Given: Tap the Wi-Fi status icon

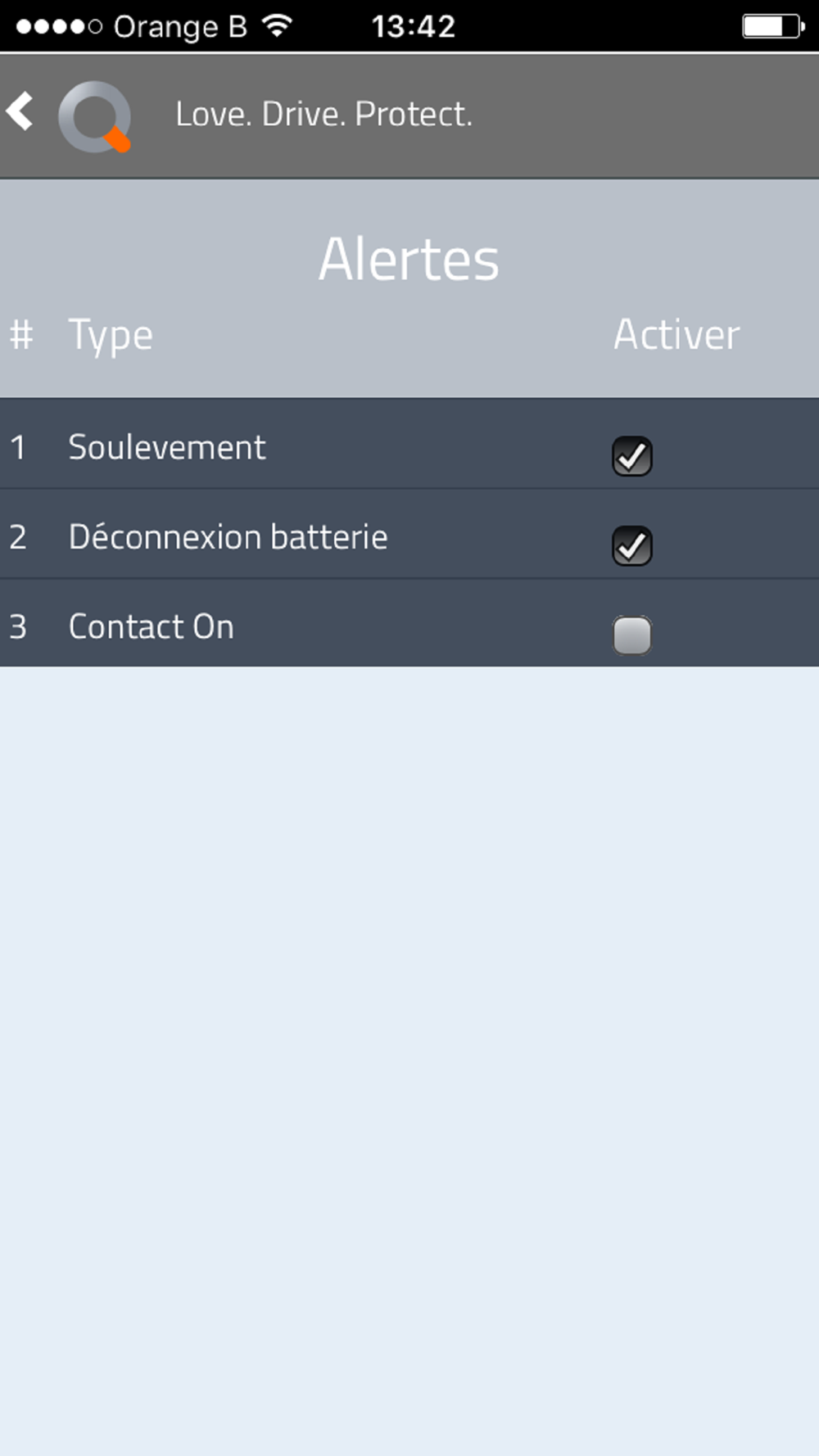Looking at the screenshot, I should (278, 26).
